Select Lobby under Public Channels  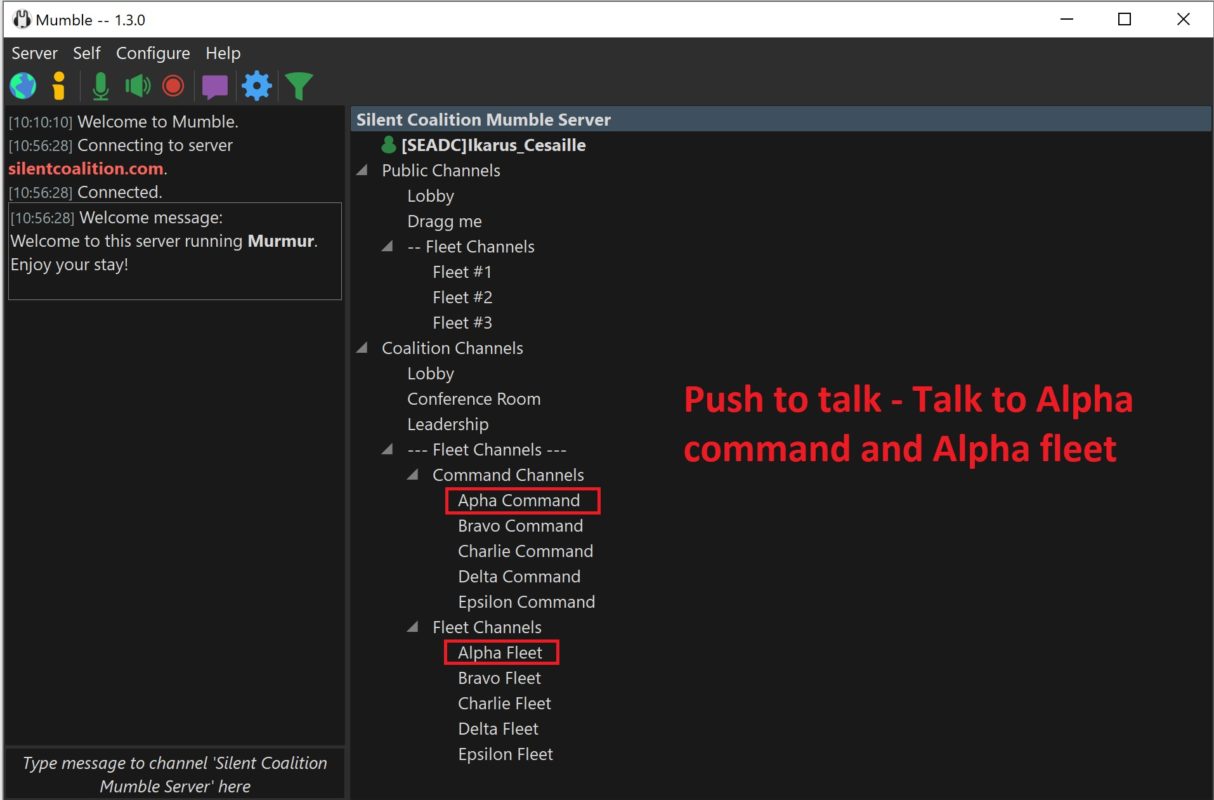[x=431, y=196]
